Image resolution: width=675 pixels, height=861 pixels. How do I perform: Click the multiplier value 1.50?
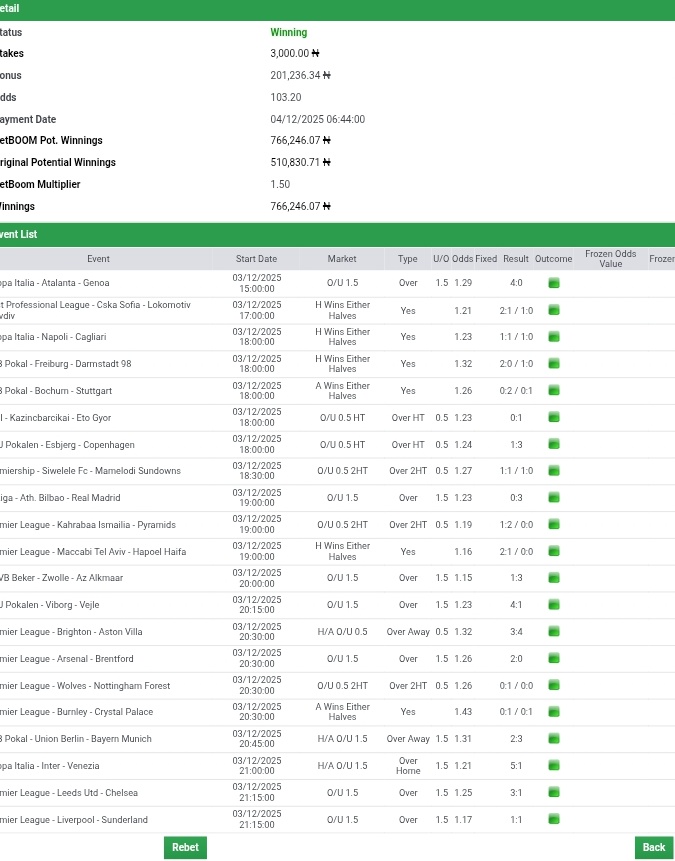pos(280,184)
